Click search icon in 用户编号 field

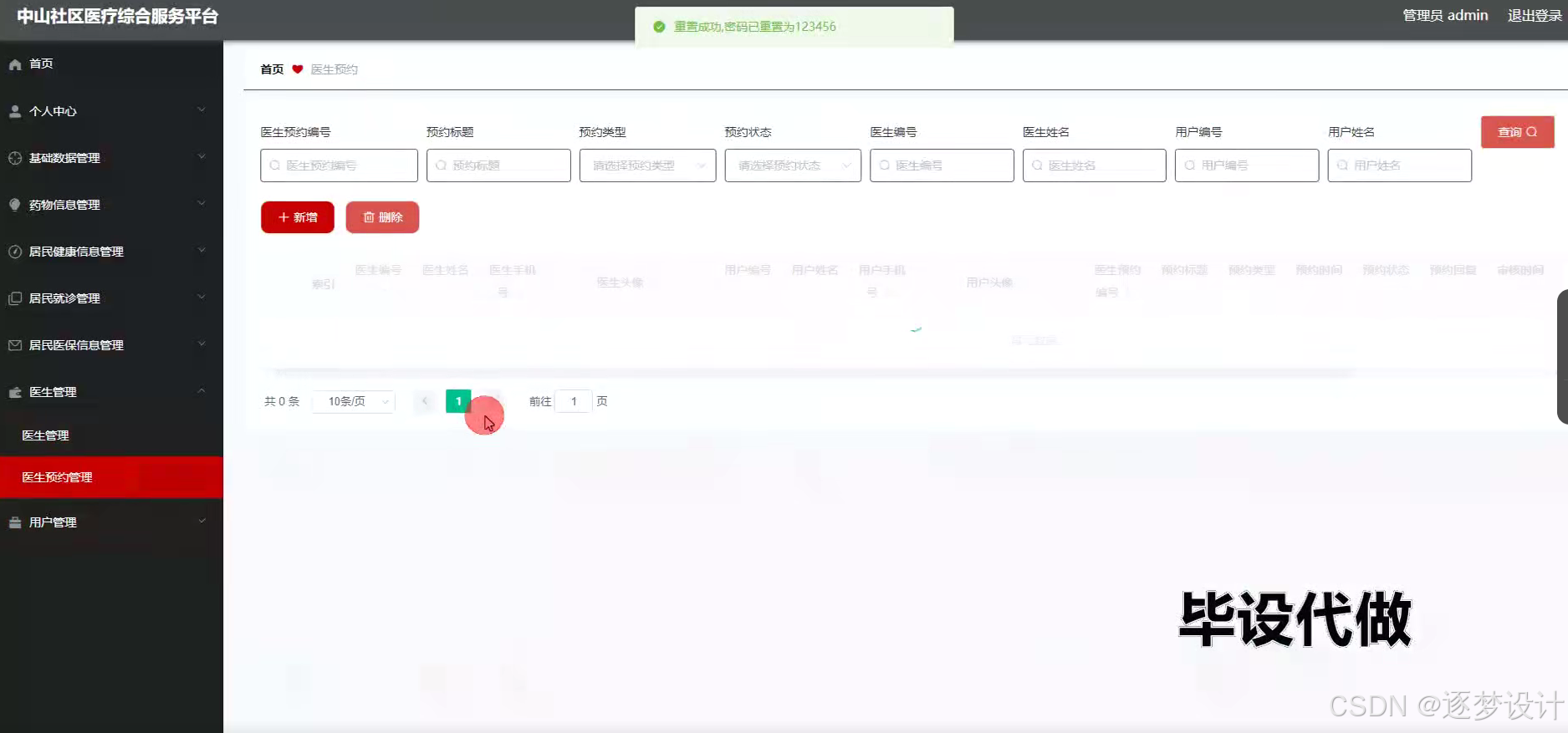(1189, 165)
